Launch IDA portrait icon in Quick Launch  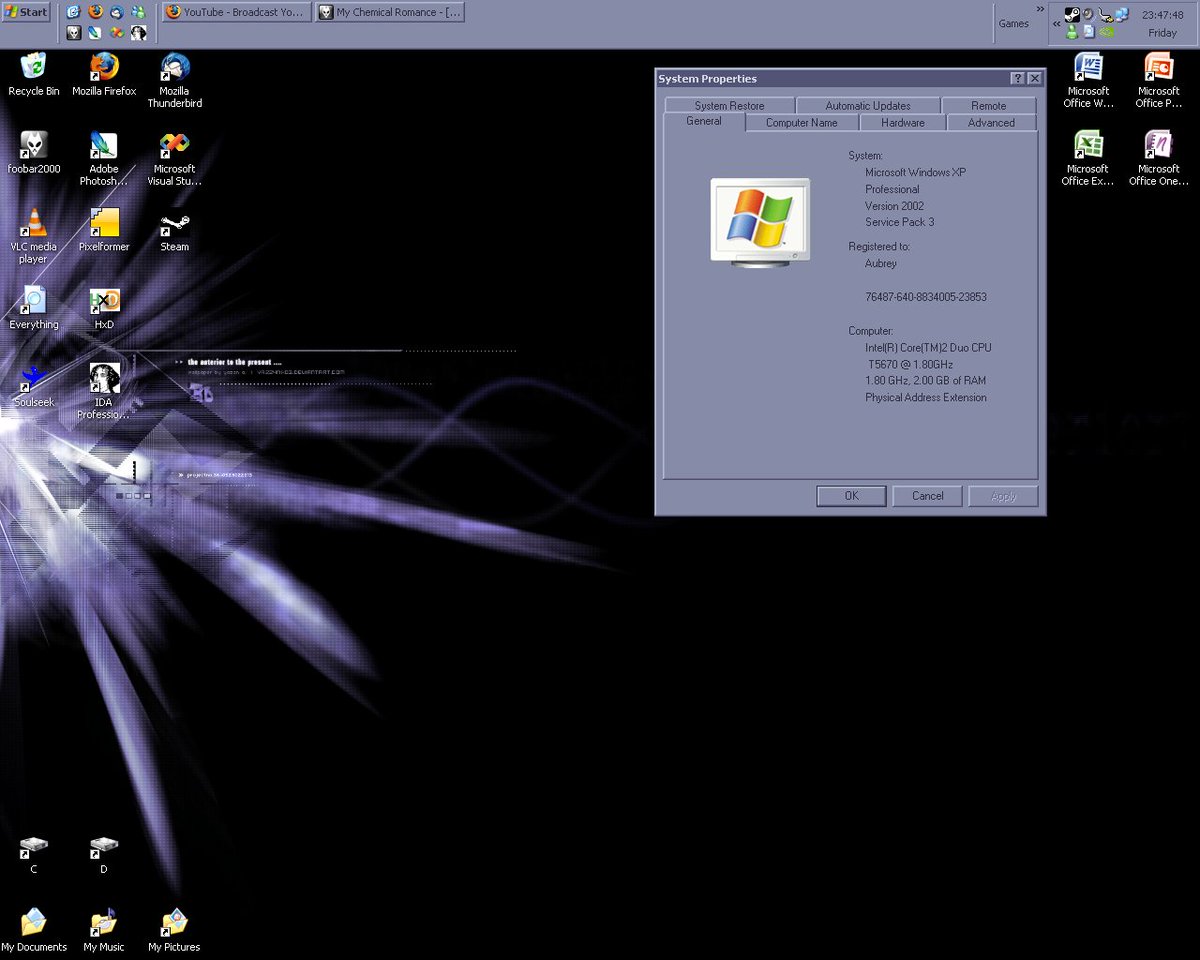pyautogui.click(x=139, y=33)
